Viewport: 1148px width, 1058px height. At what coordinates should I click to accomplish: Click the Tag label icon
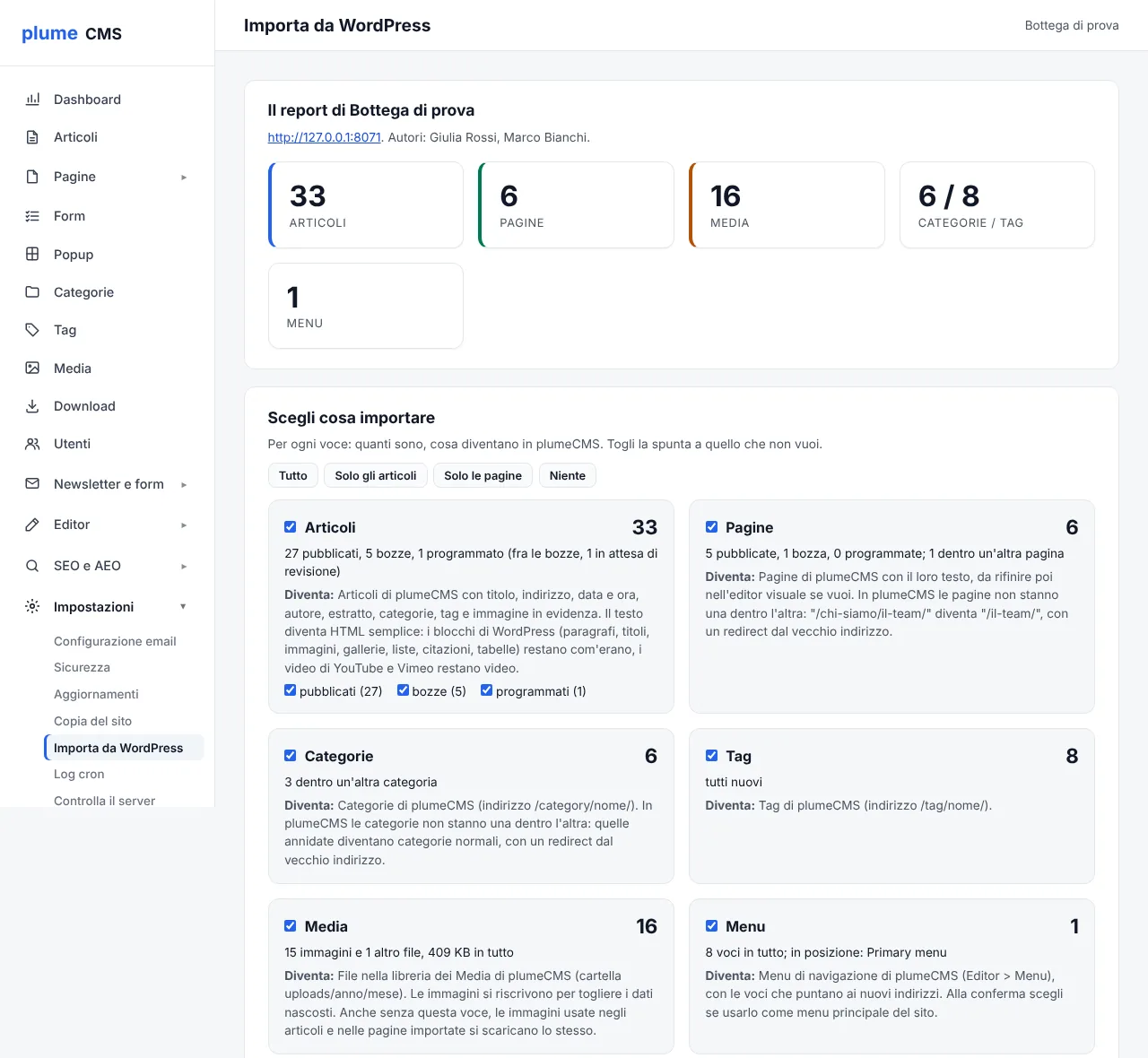click(32, 330)
